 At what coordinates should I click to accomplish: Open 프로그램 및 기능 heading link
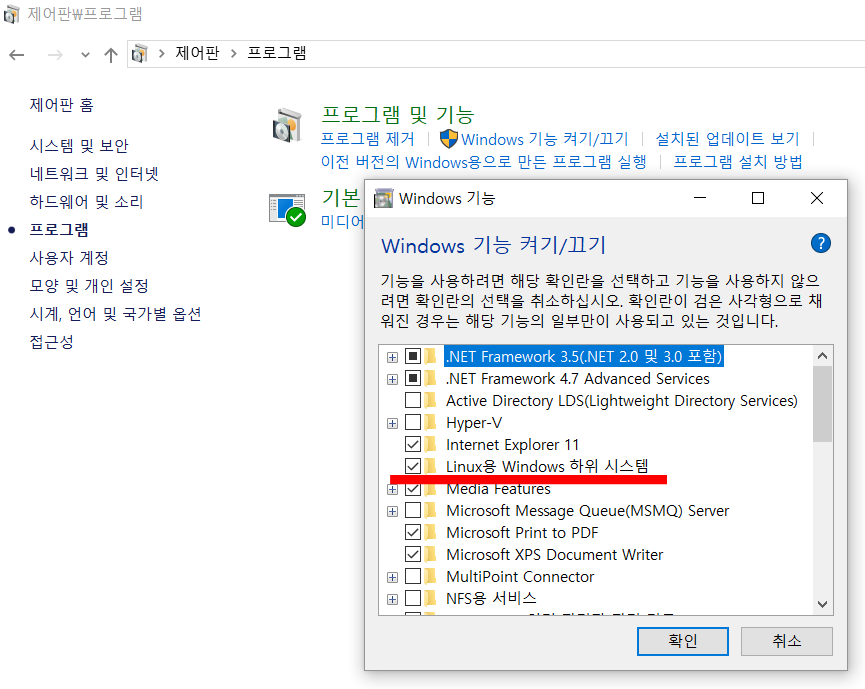[398, 115]
